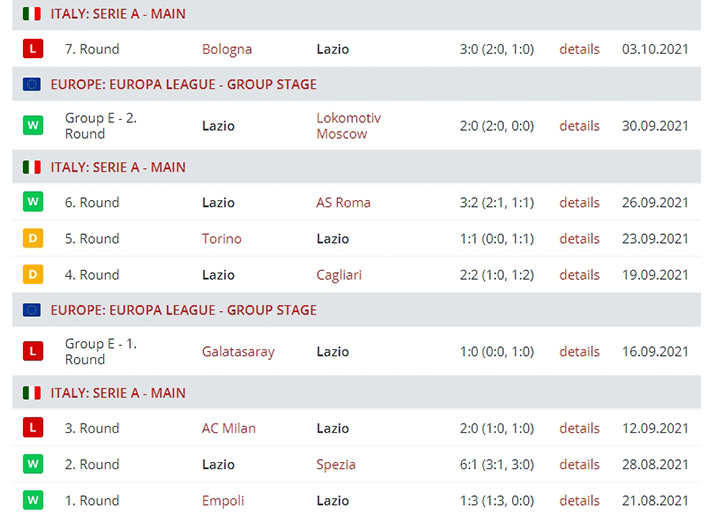
Task: Open the Bologna team link
Action: pyautogui.click(x=227, y=49)
